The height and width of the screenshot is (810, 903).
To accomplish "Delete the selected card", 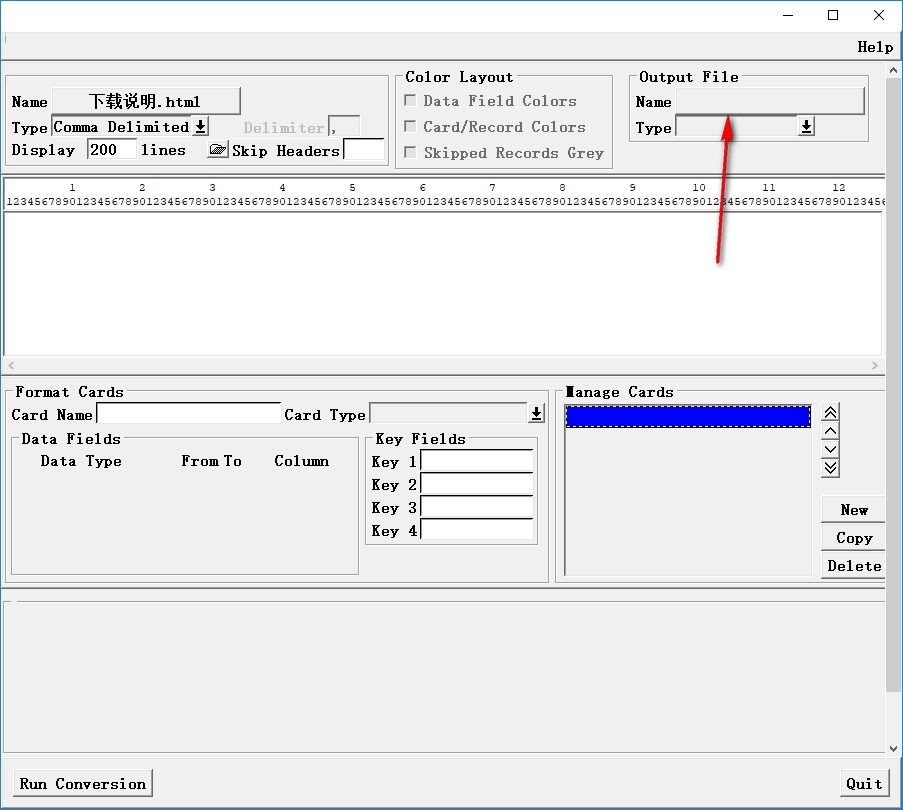I will tap(853, 566).
